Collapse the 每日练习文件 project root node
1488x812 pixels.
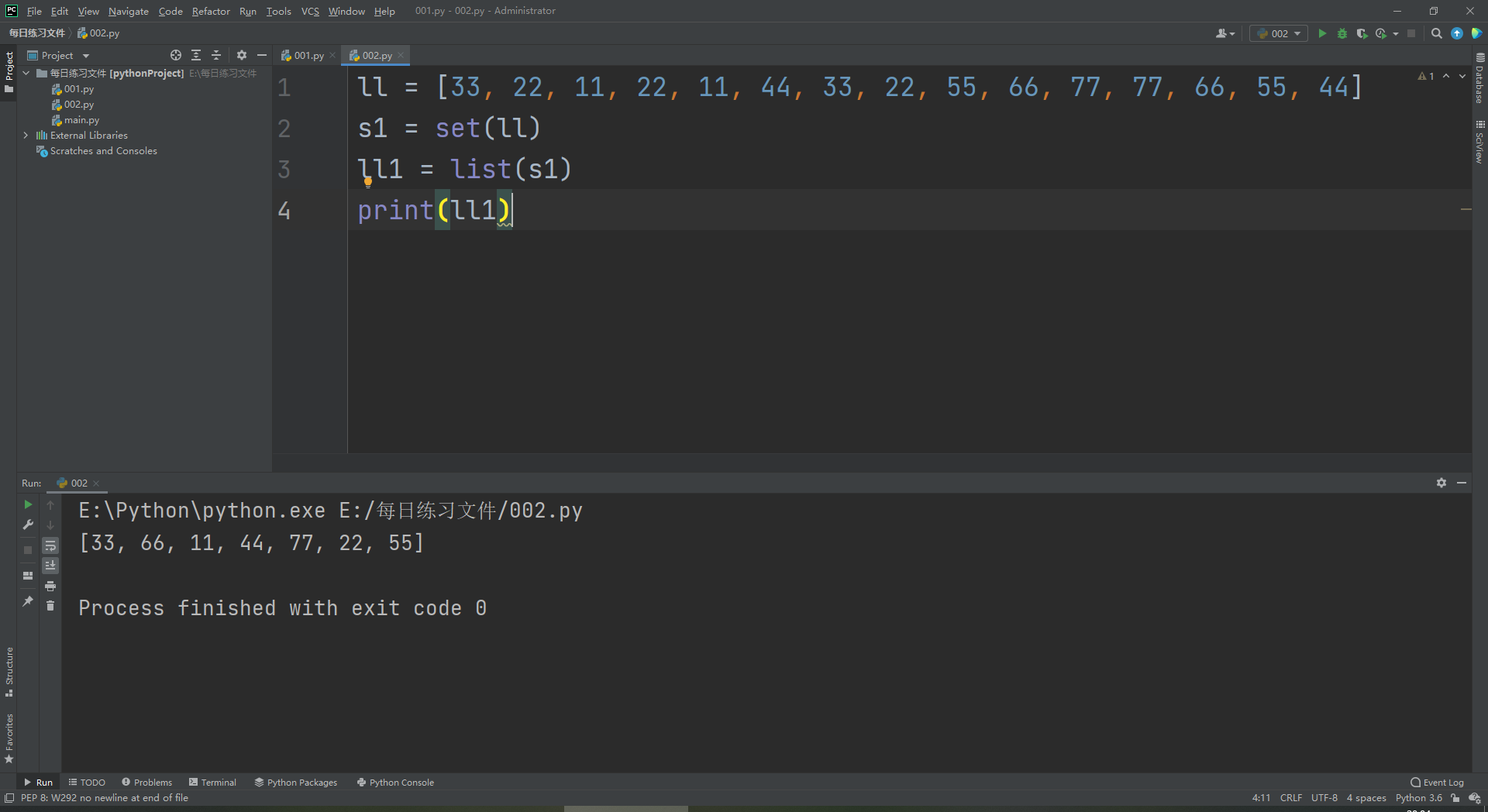click(x=26, y=73)
